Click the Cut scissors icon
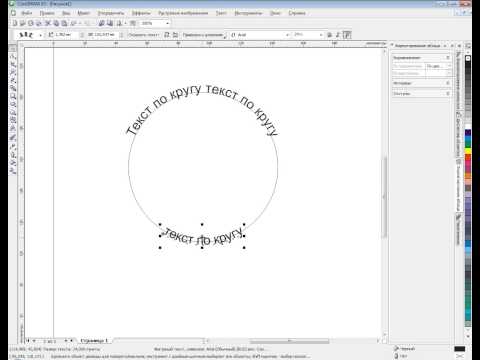 (48, 23)
